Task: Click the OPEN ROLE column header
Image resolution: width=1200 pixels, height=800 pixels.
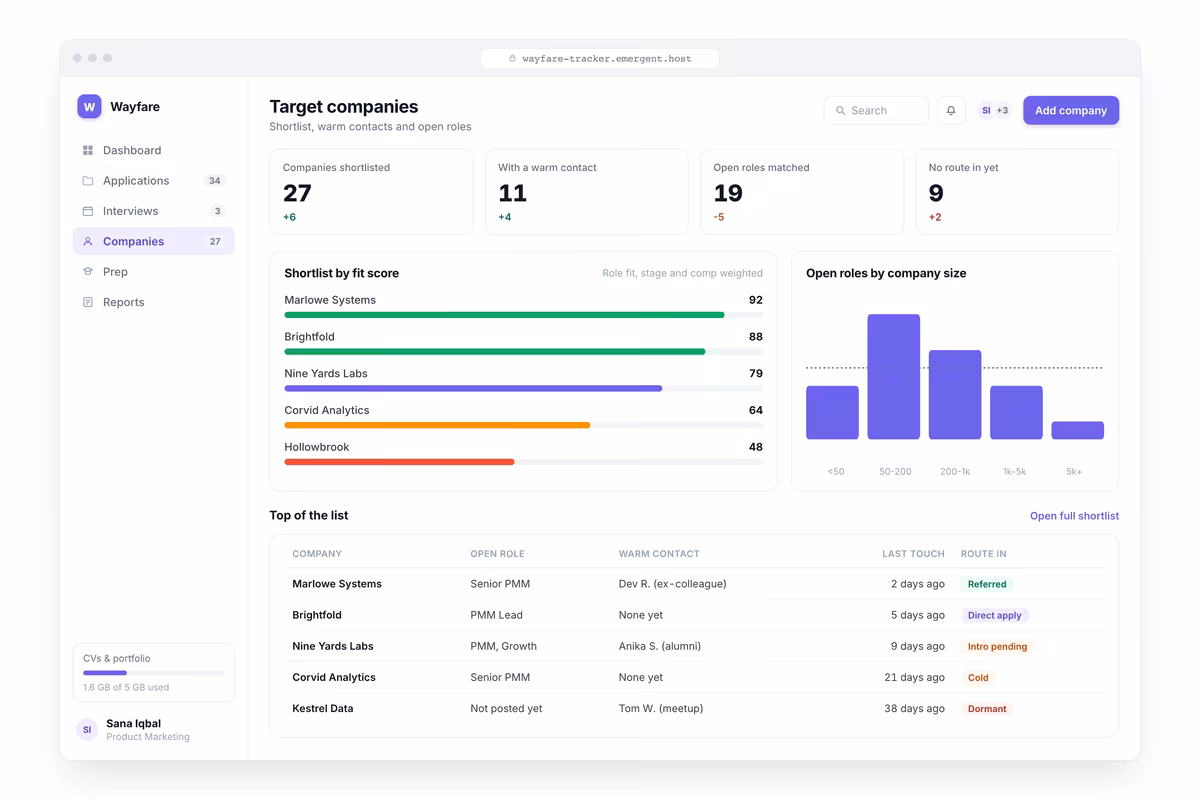Action: pyautogui.click(x=497, y=554)
